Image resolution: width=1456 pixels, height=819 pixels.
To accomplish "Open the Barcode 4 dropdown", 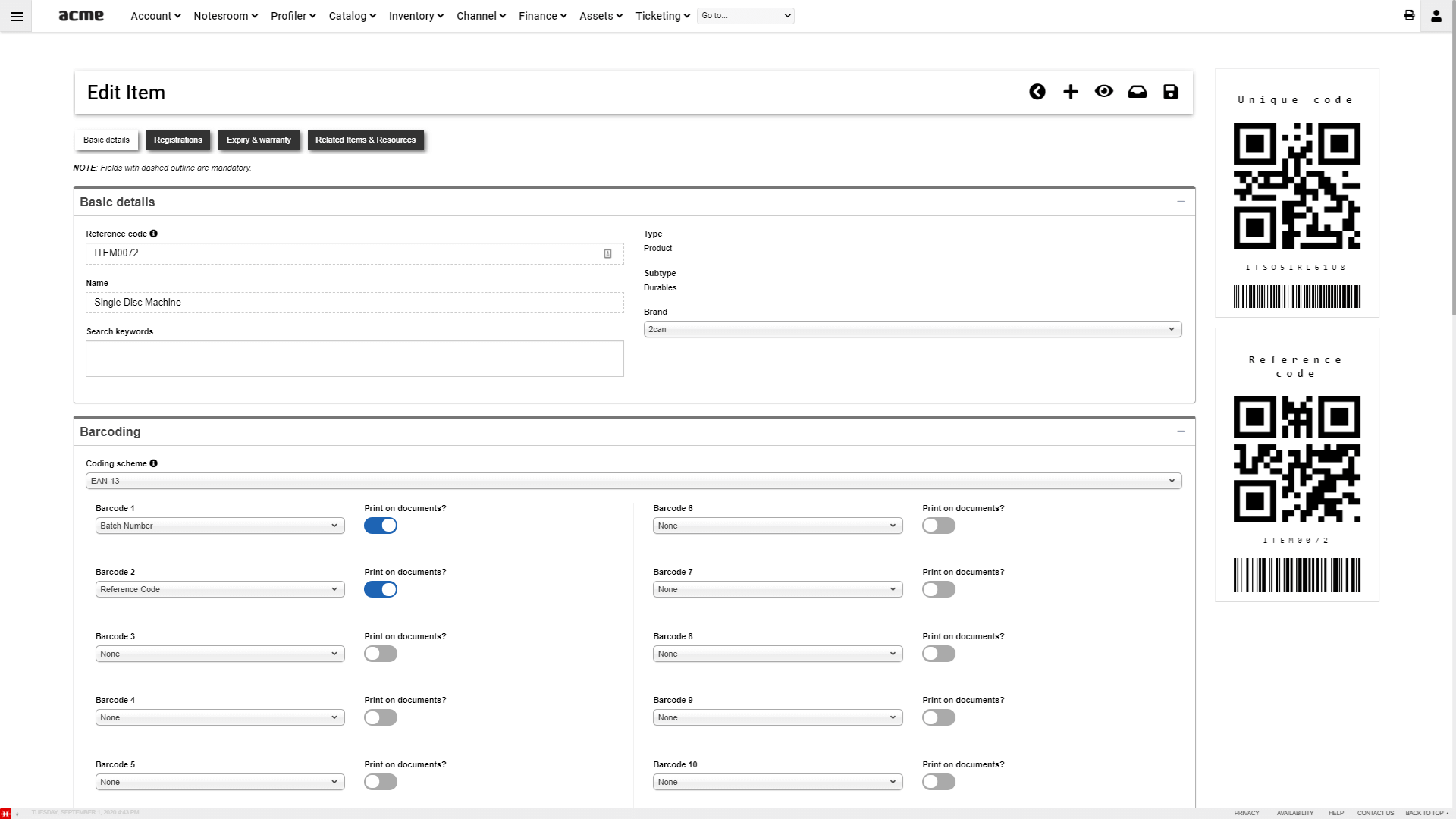I will click(220, 717).
